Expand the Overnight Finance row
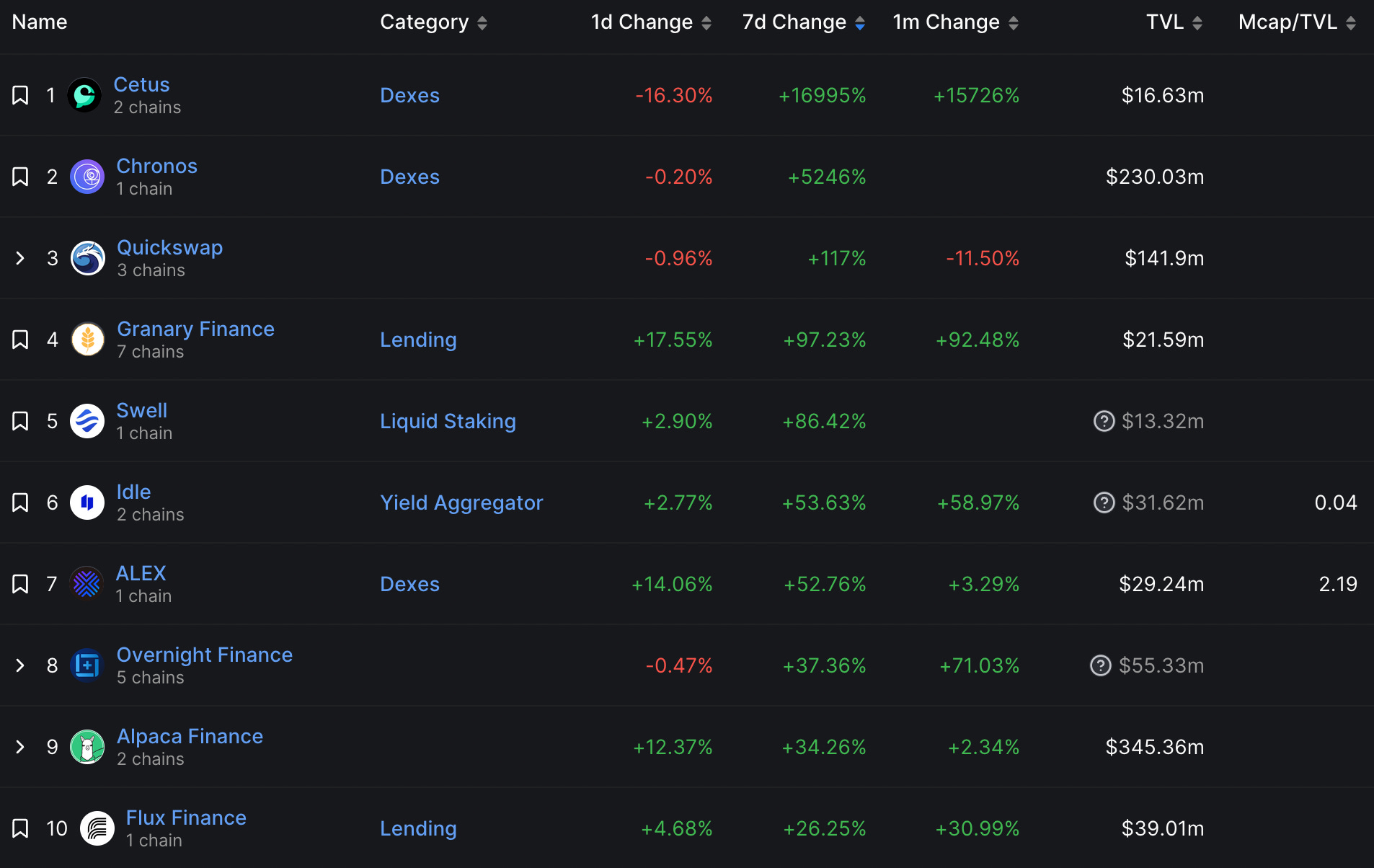Viewport: 1374px width, 868px height. (x=20, y=665)
